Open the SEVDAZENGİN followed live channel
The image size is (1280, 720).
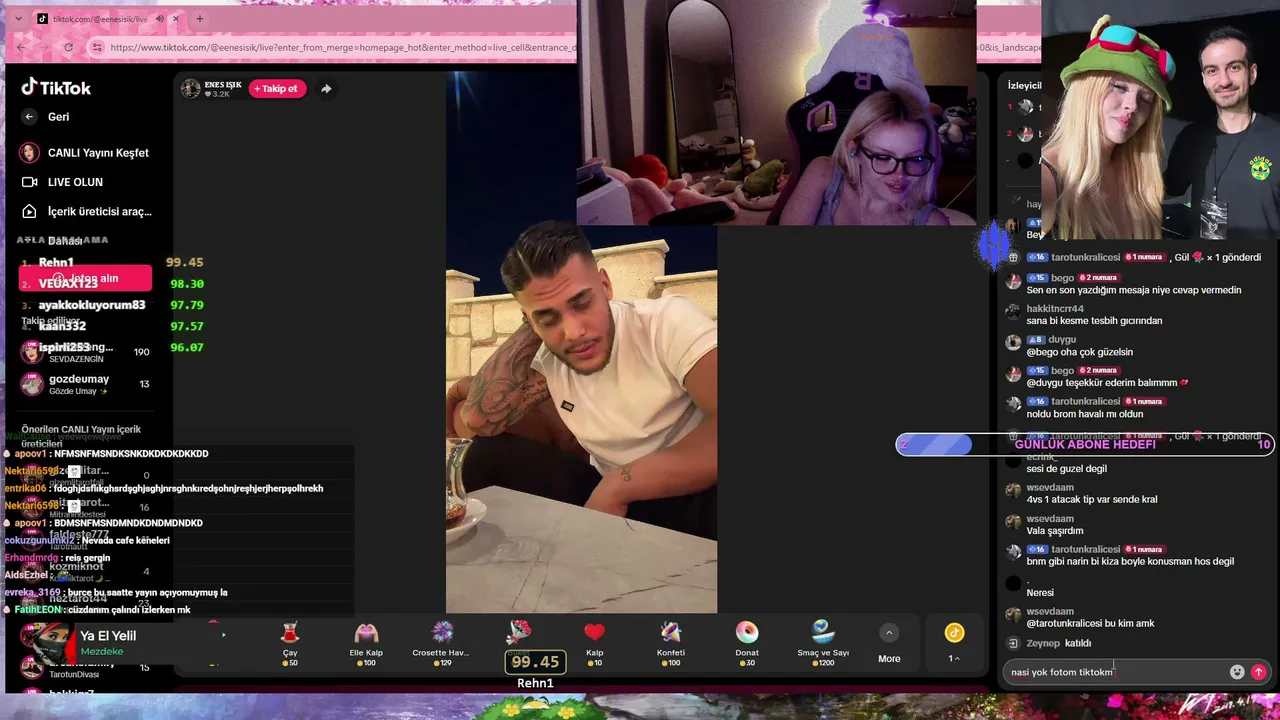[x=85, y=352]
